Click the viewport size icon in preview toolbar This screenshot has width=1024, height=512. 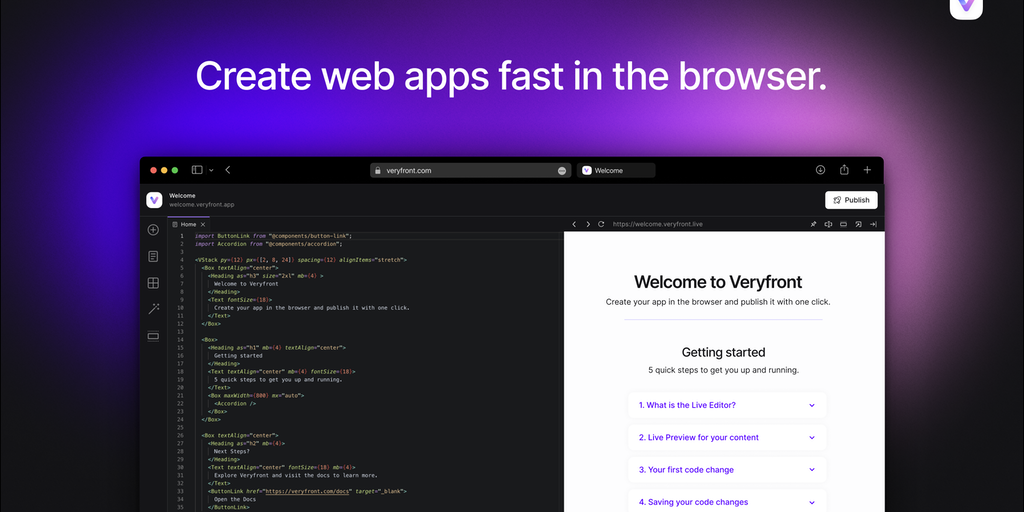tap(843, 224)
